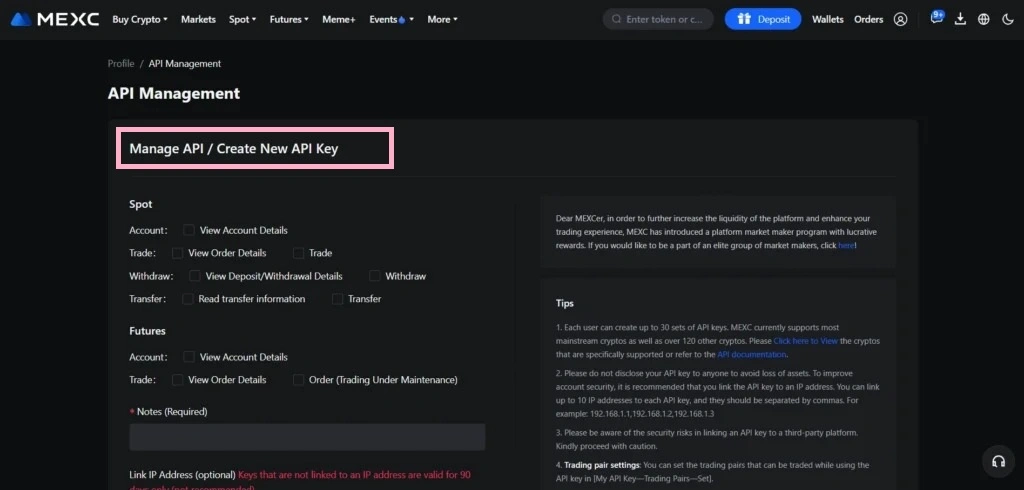Focus the Notes (Required) input field
The image size is (1024, 490).
[x=307, y=437]
